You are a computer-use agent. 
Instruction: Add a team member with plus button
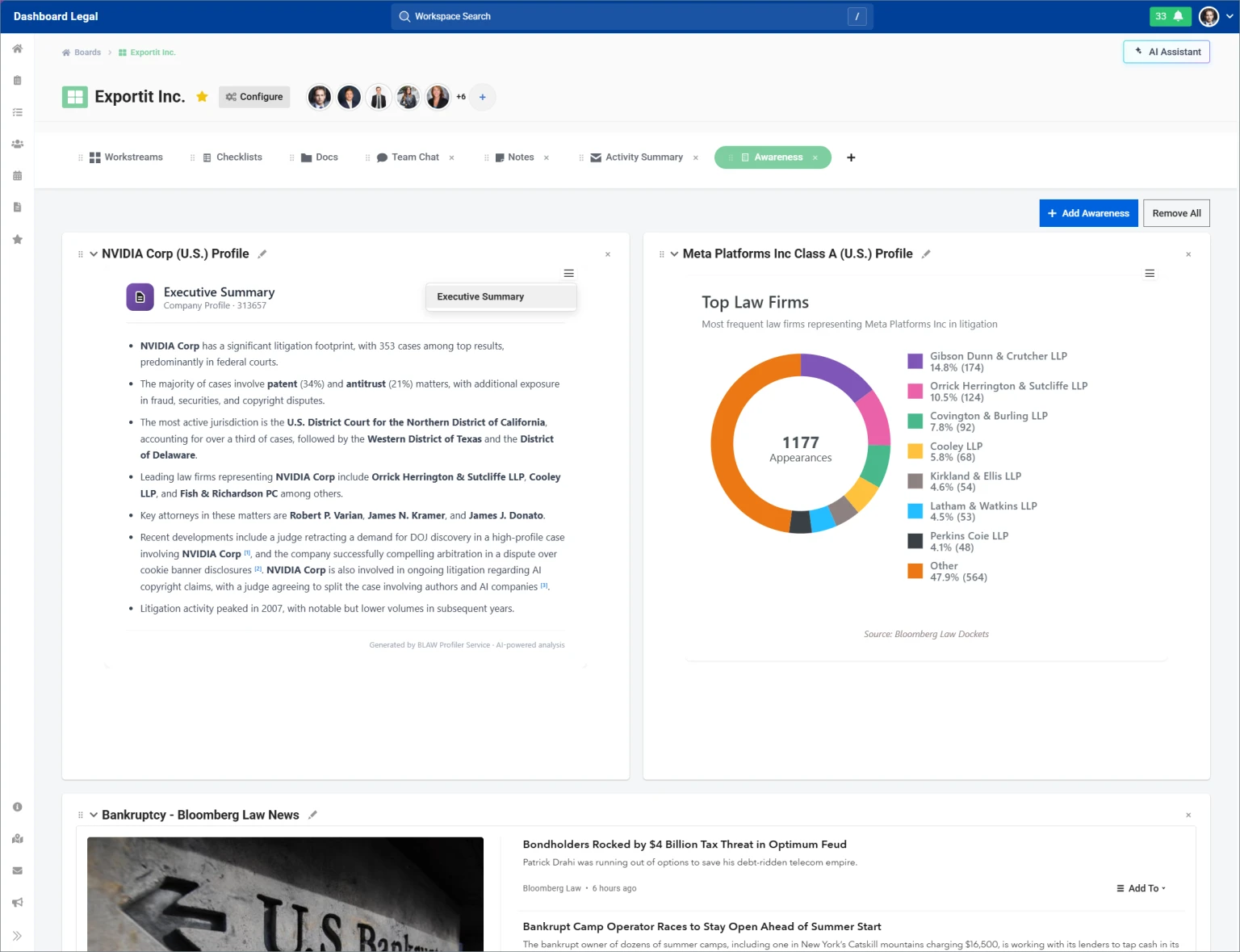point(482,97)
